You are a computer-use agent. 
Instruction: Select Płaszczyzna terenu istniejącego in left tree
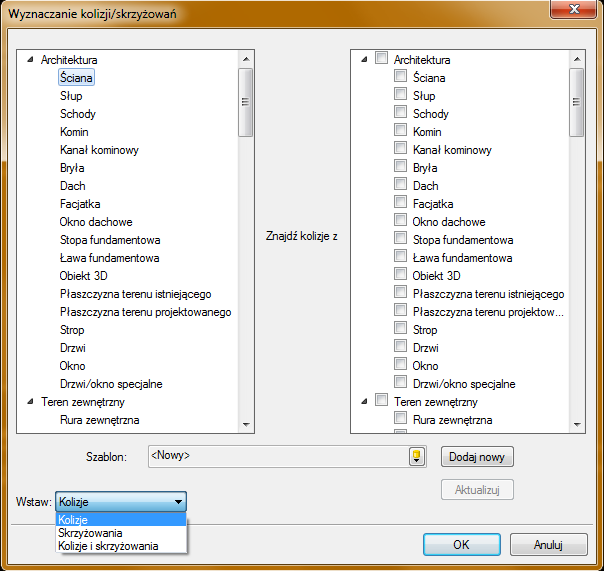(x=136, y=294)
